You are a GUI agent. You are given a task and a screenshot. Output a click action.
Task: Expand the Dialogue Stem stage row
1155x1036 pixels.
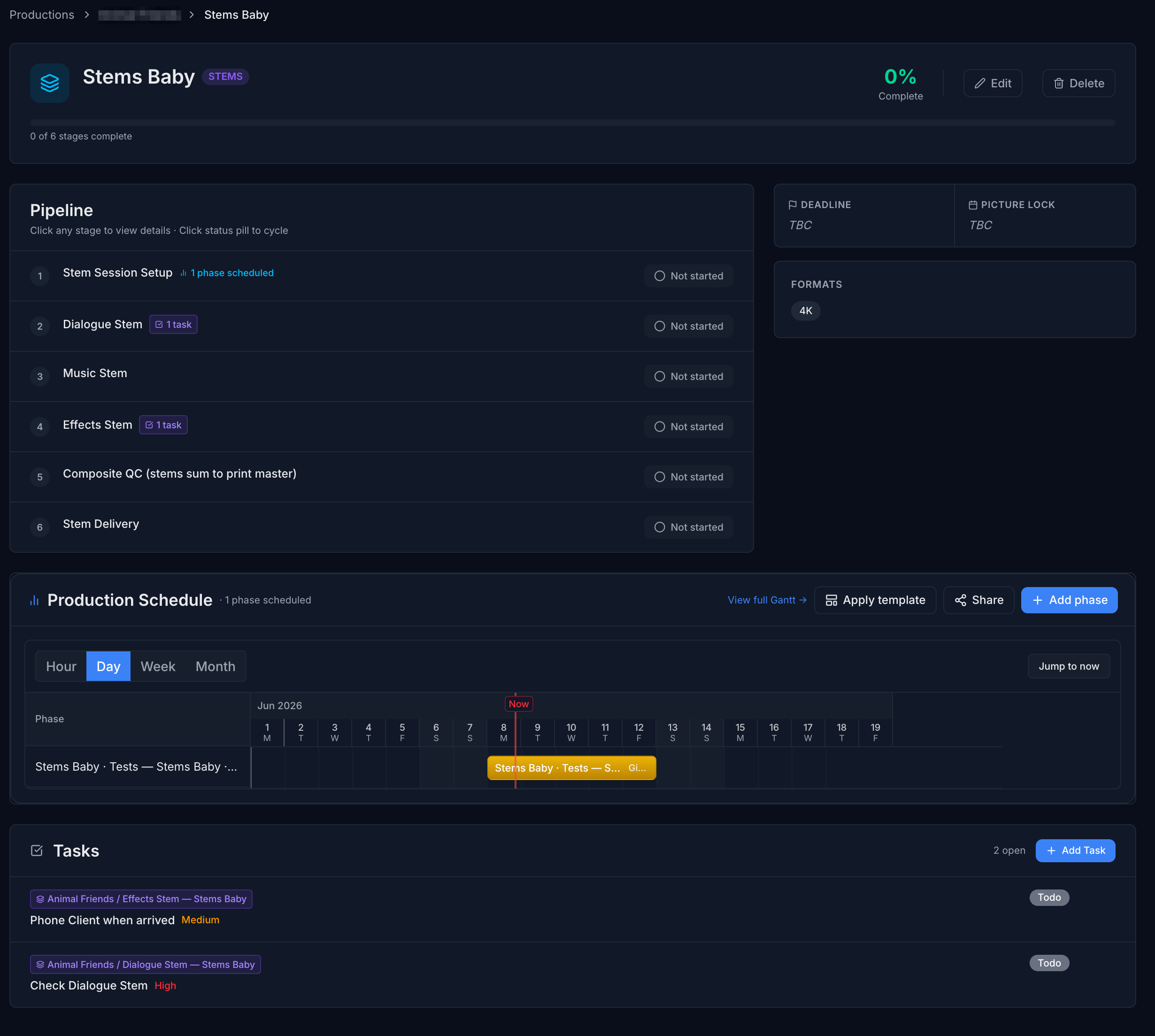(x=382, y=326)
